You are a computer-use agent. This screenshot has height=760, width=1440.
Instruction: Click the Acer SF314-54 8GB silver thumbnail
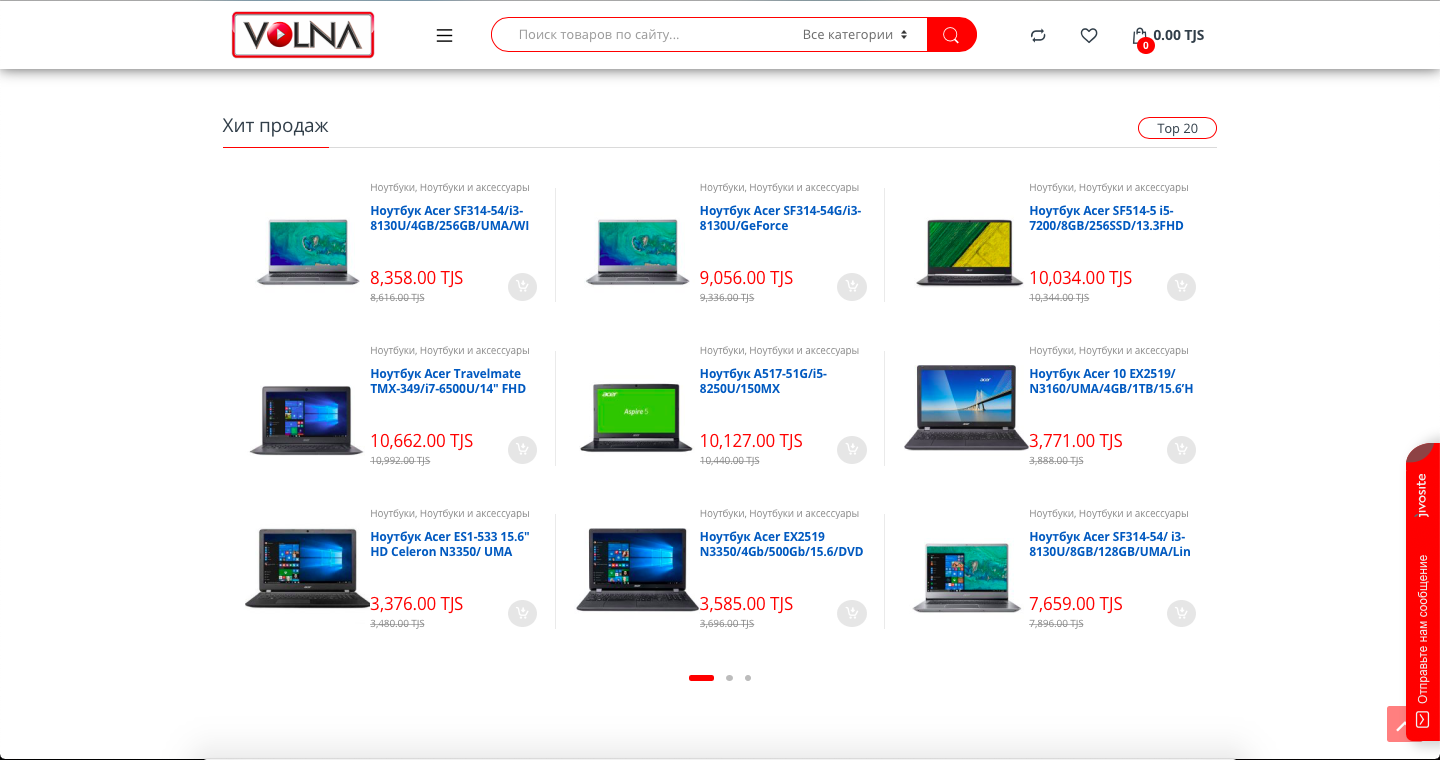(966, 578)
